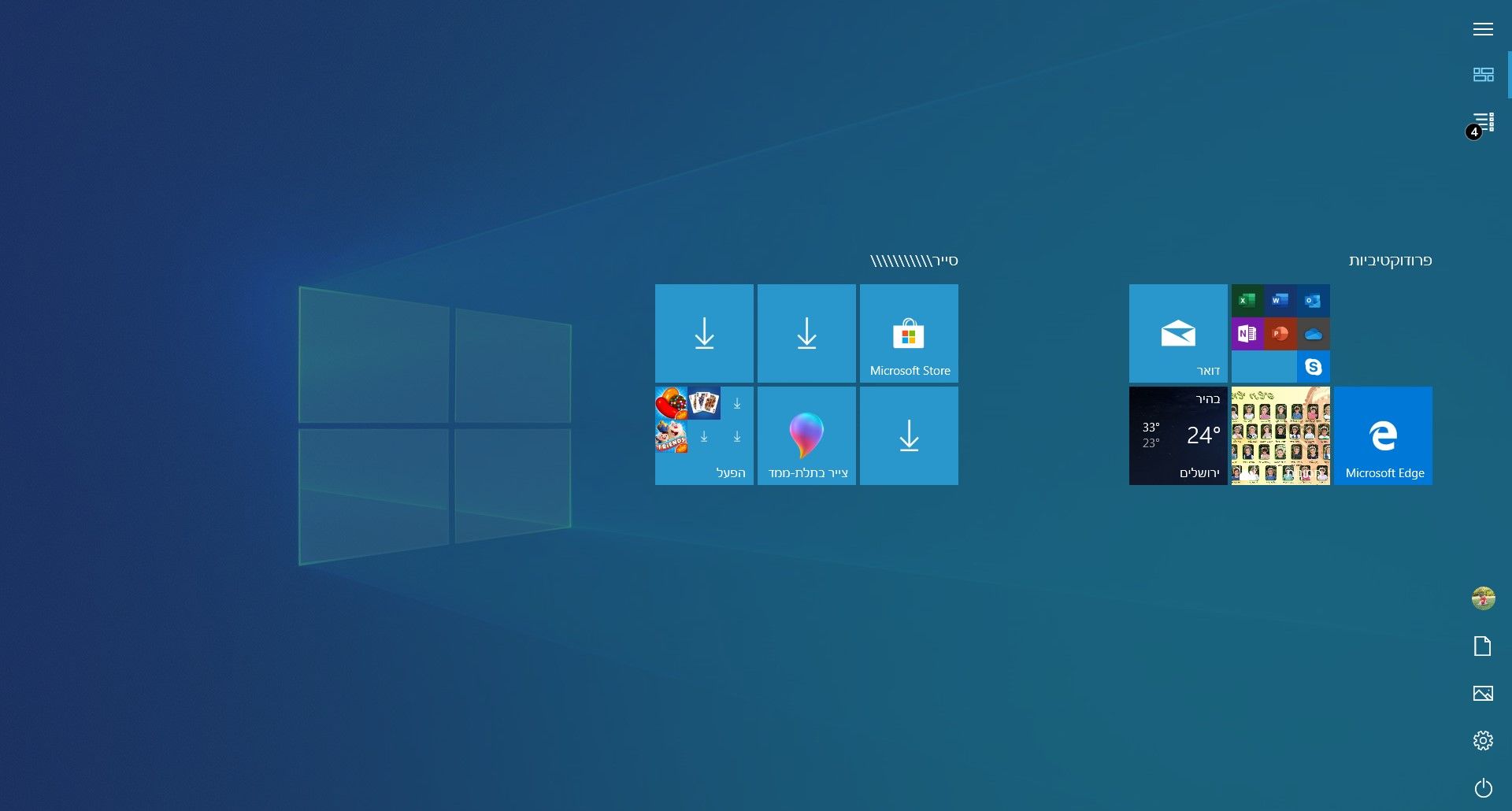Viewport: 1512px width, 811px height.
Task: Click the Word icon in the Office folder
Action: pos(1280,300)
